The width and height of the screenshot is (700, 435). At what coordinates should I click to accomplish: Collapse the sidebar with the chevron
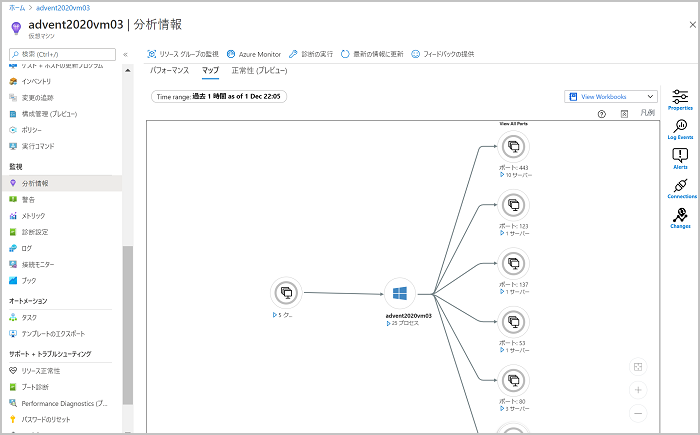click(x=125, y=54)
